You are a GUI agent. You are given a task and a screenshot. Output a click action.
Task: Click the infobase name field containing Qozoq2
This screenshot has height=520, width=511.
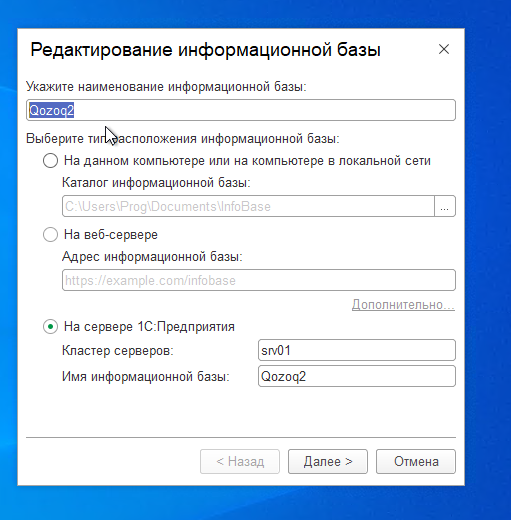[241, 110]
